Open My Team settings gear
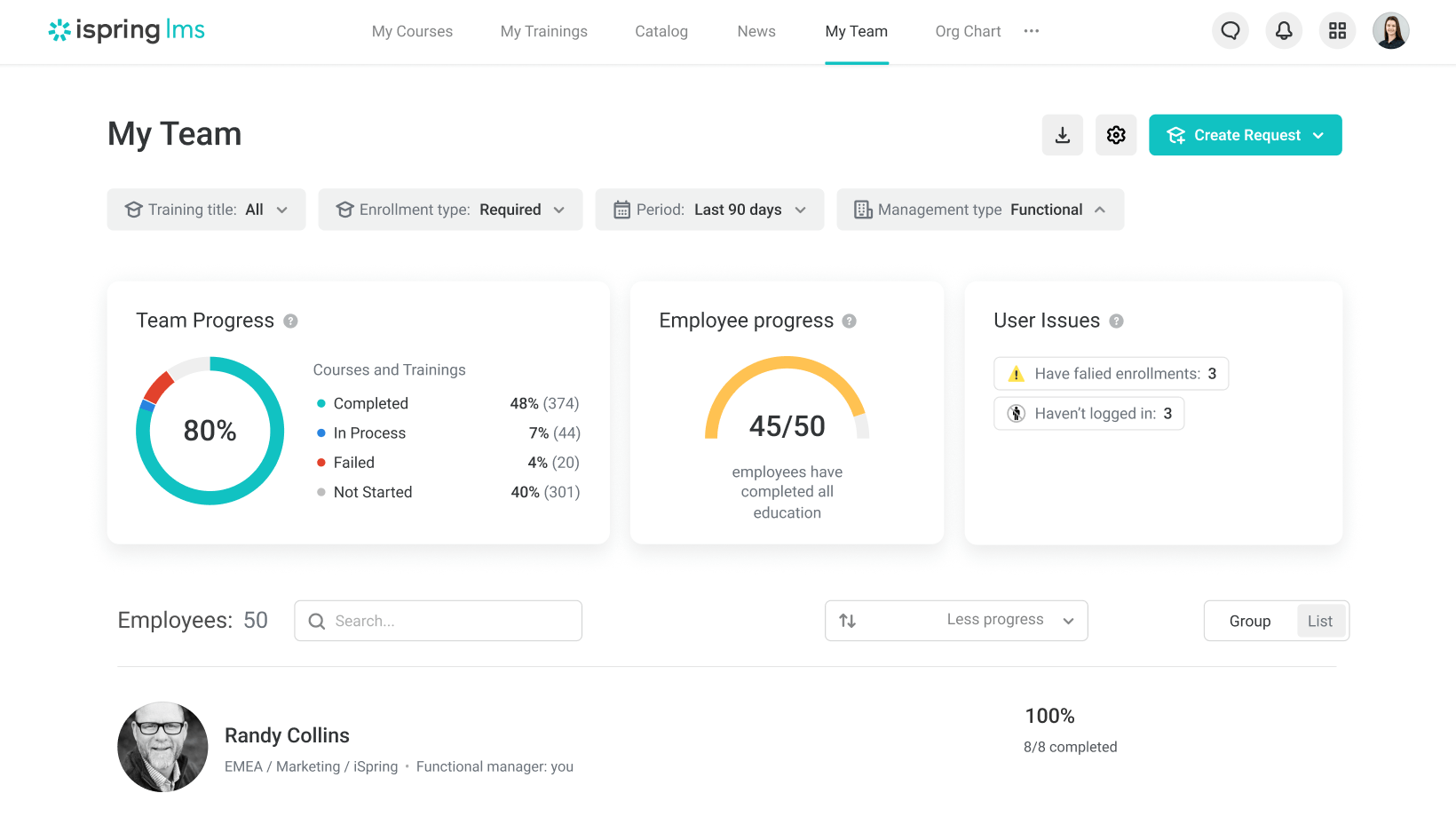 pyautogui.click(x=1116, y=135)
